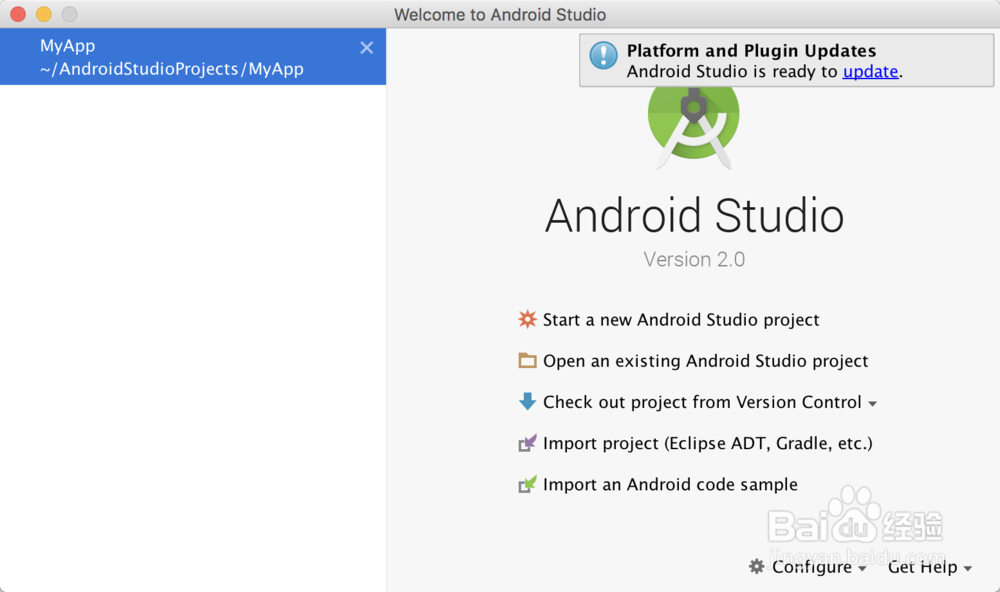Select the Import project Eclipse ADT icon
The width and height of the screenshot is (1000, 592).
(x=527, y=442)
